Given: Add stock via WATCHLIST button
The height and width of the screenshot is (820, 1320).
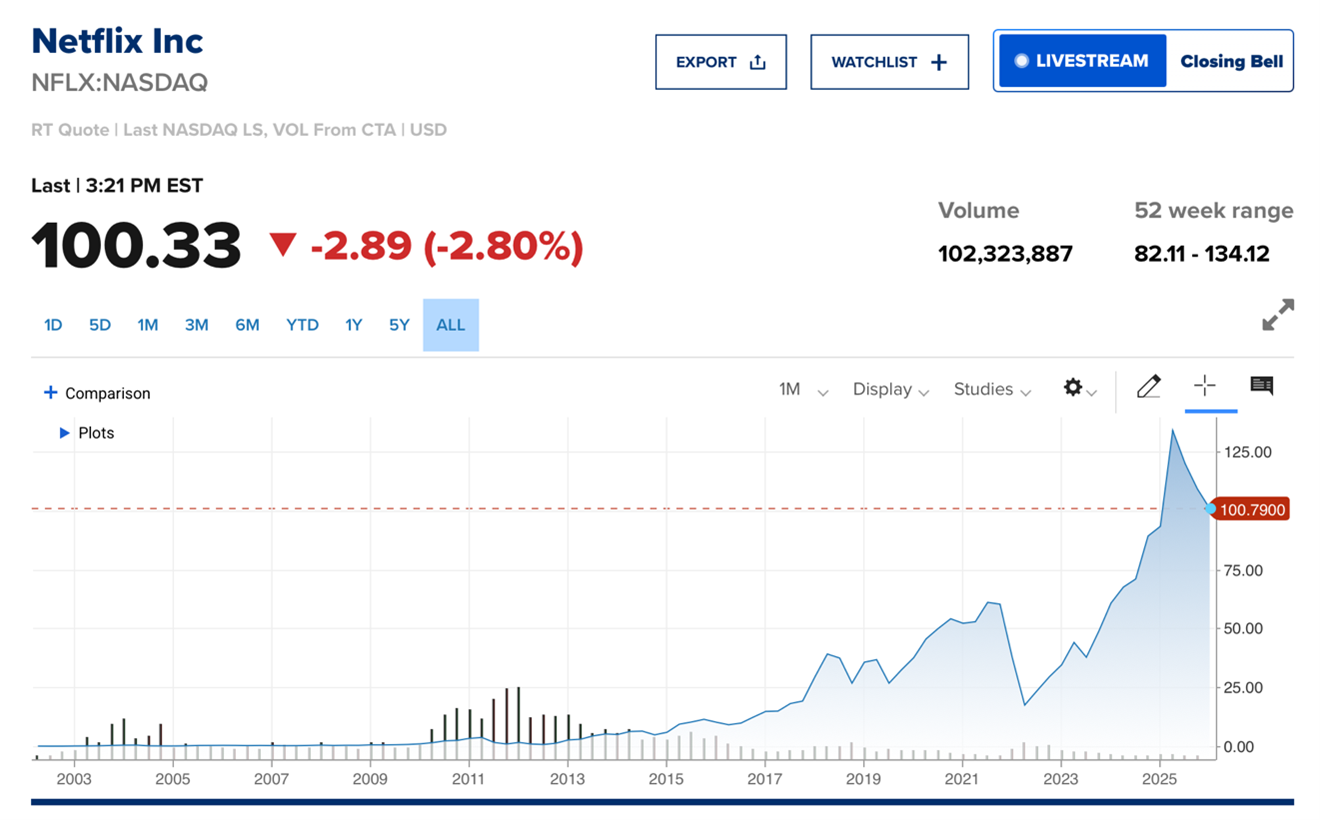Looking at the screenshot, I should tap(889, 62).
